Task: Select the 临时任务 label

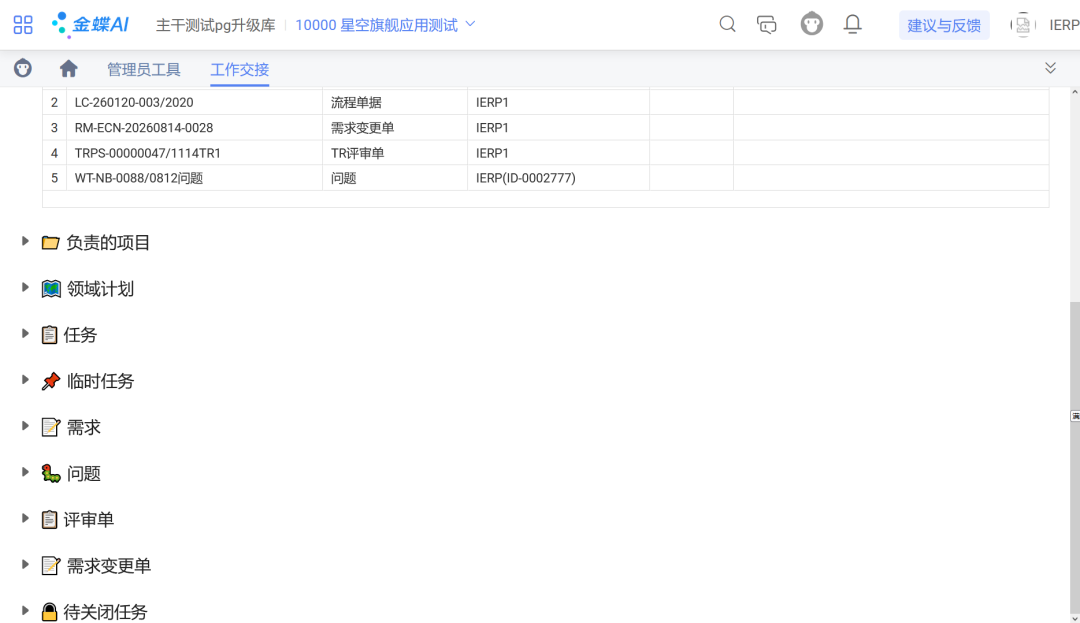Action: [100, 381]
